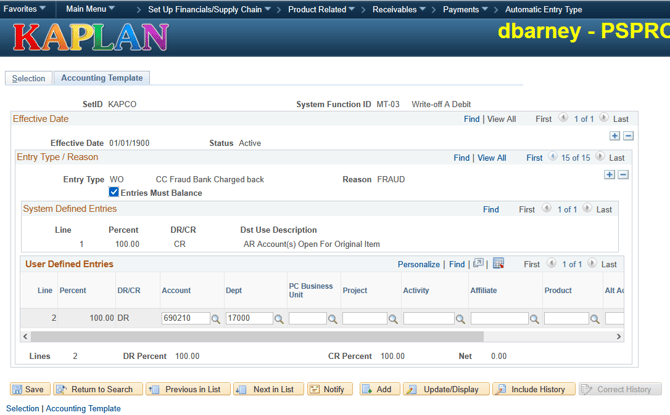The image size is (670, 415).
Task: Click the Personalize link in User Defined Entries
Action: (418, 265)
